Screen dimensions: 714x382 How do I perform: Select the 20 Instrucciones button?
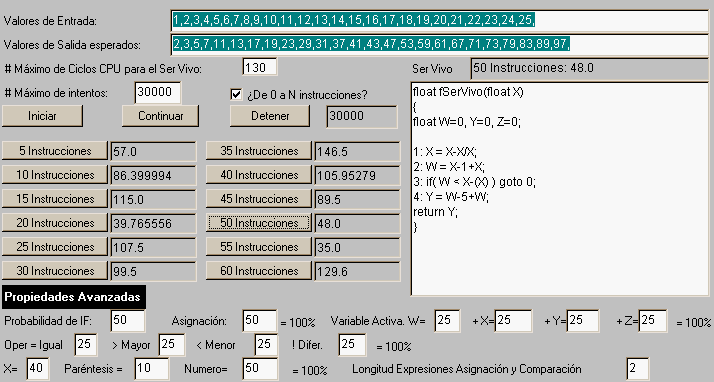click(55, 223)
